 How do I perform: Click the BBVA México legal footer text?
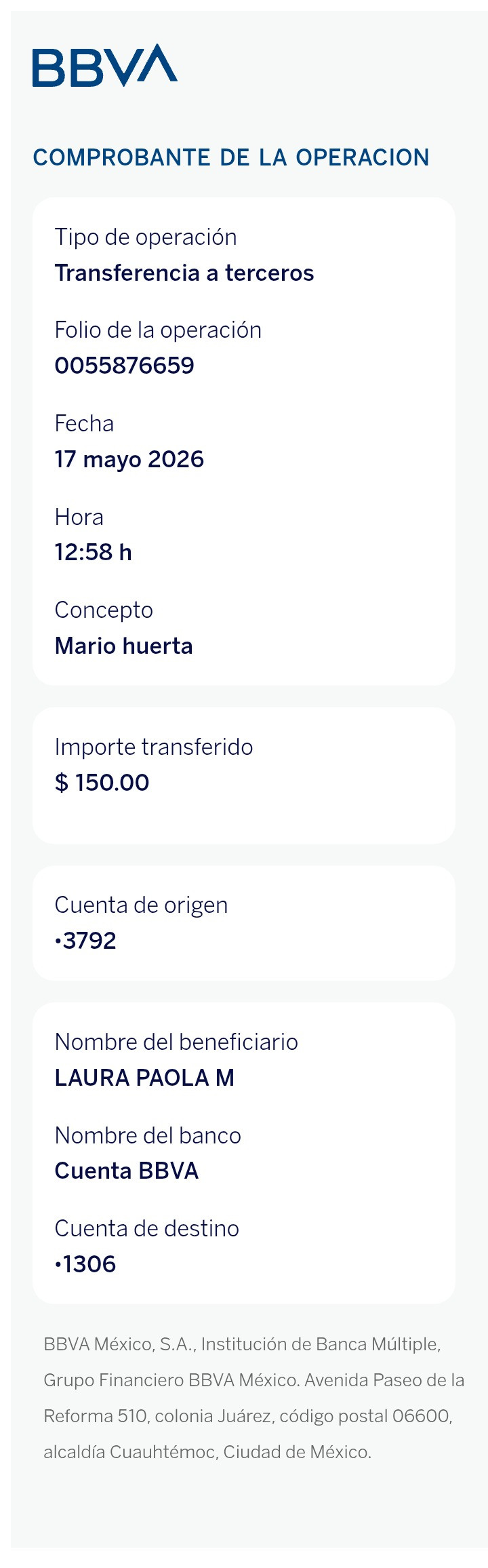click(x=254, y=1398)
